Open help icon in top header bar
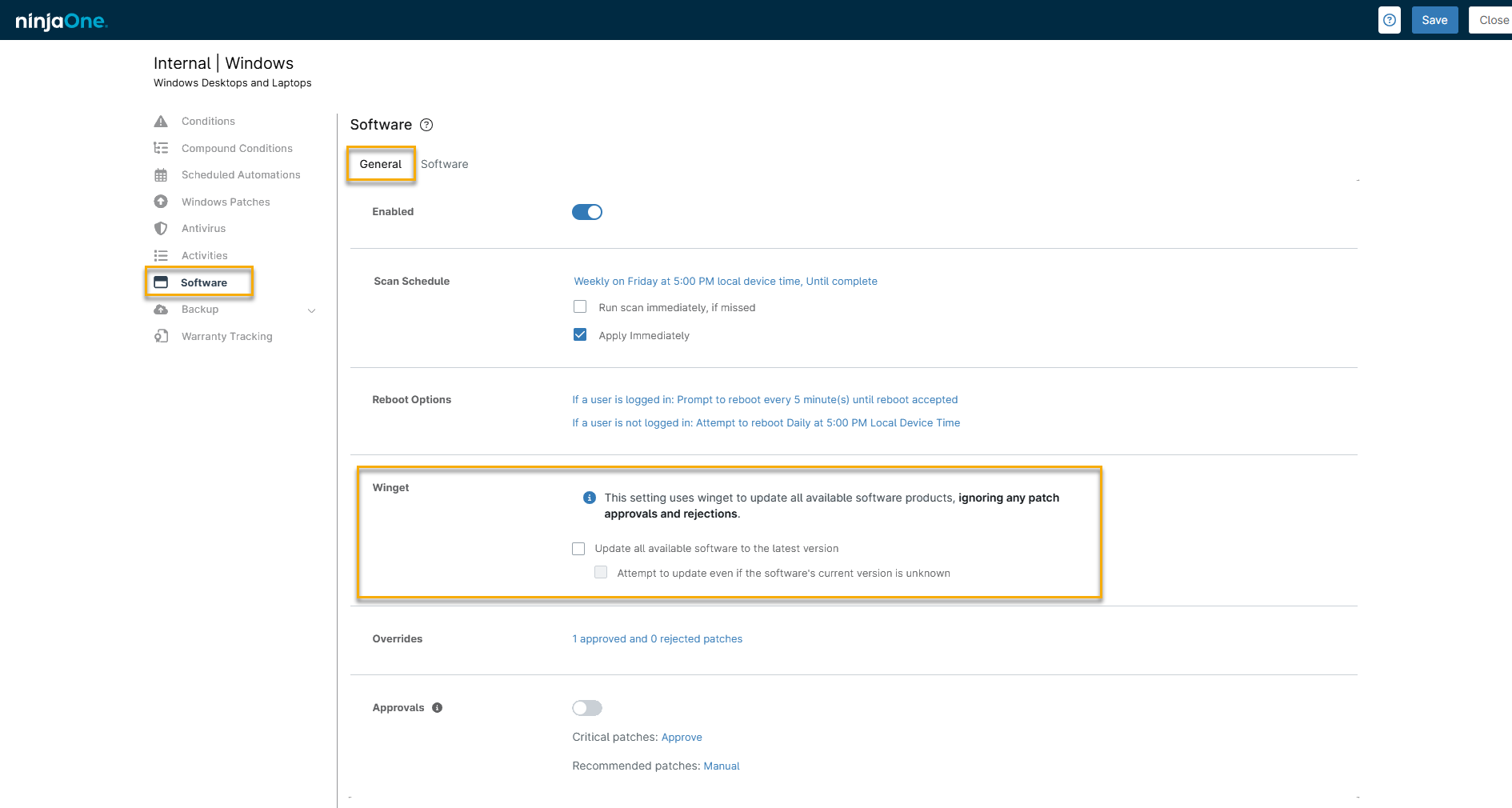This screenshot has height=808, width=1512. (x=1390, y=20)
